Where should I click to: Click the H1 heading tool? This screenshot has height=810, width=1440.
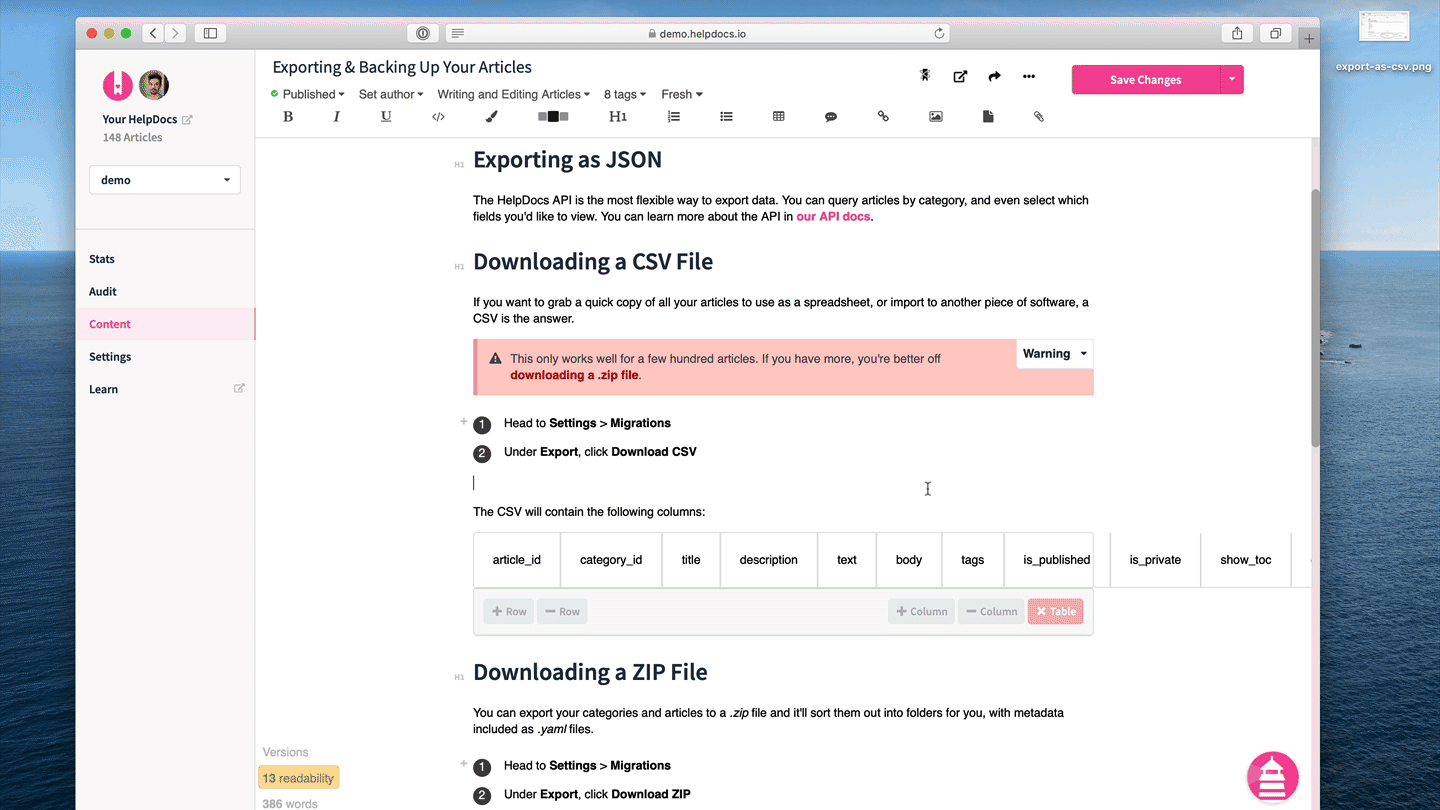pyautogui.click(x=618, y=117)
